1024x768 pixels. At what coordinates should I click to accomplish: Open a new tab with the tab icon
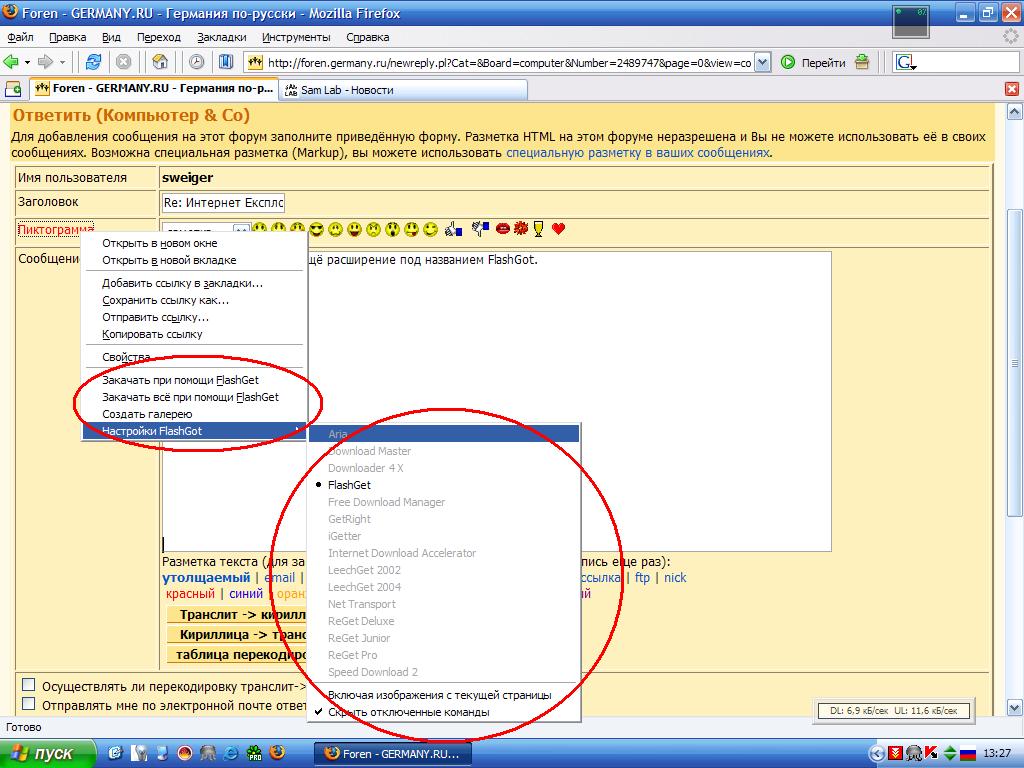pyautogui.click(x=12, y=88)
